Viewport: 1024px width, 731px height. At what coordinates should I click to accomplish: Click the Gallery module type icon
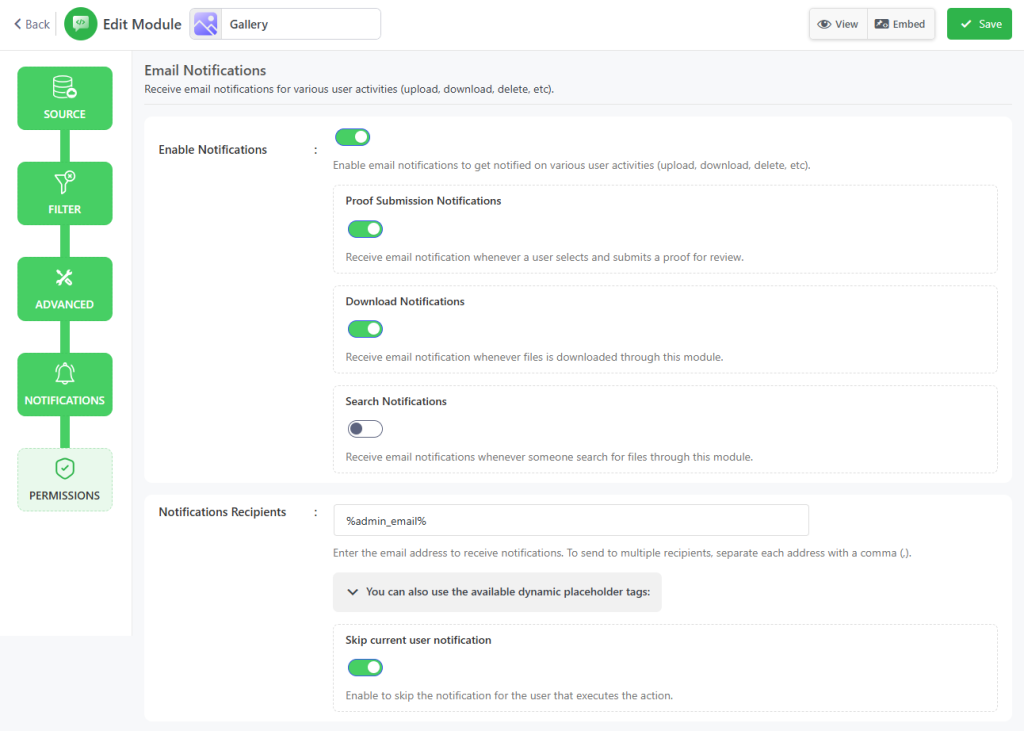click(205, 24)
